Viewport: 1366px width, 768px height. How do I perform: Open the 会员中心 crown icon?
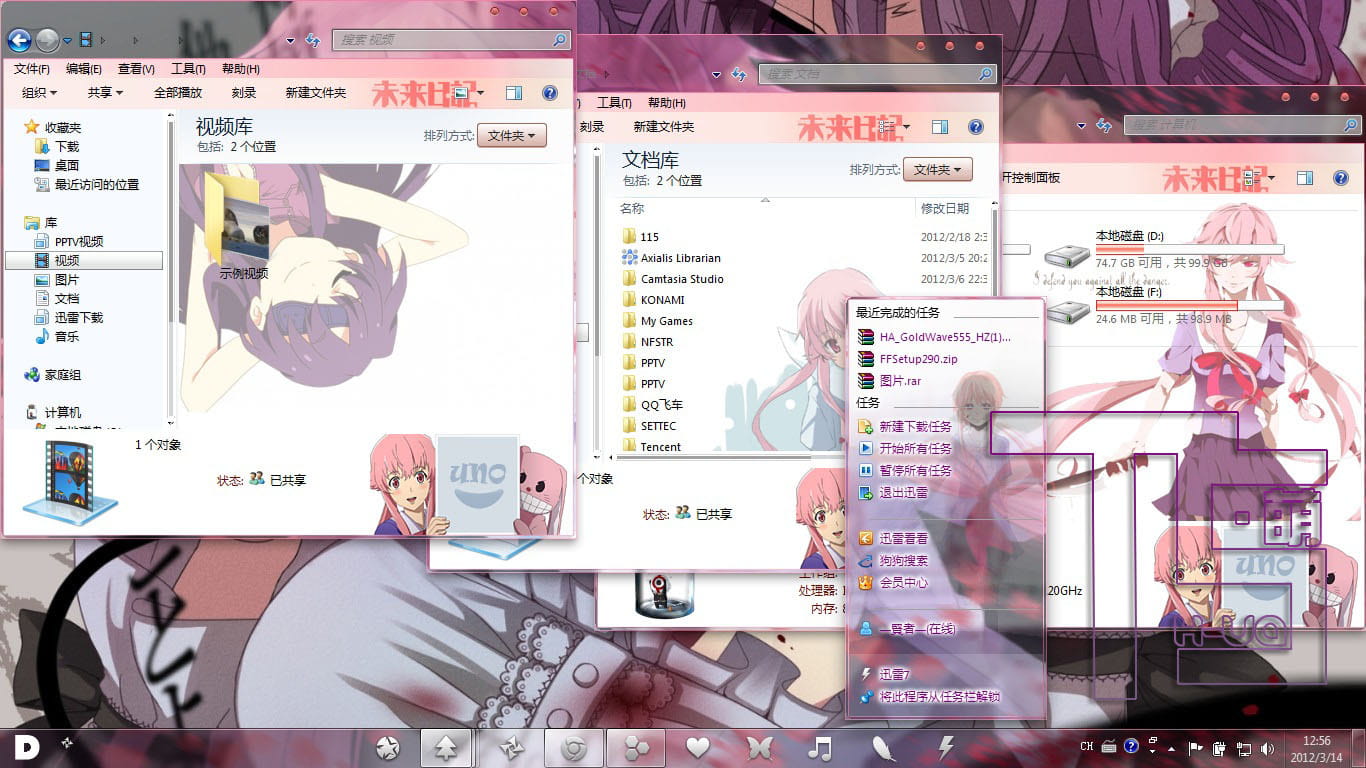point(866,583)
